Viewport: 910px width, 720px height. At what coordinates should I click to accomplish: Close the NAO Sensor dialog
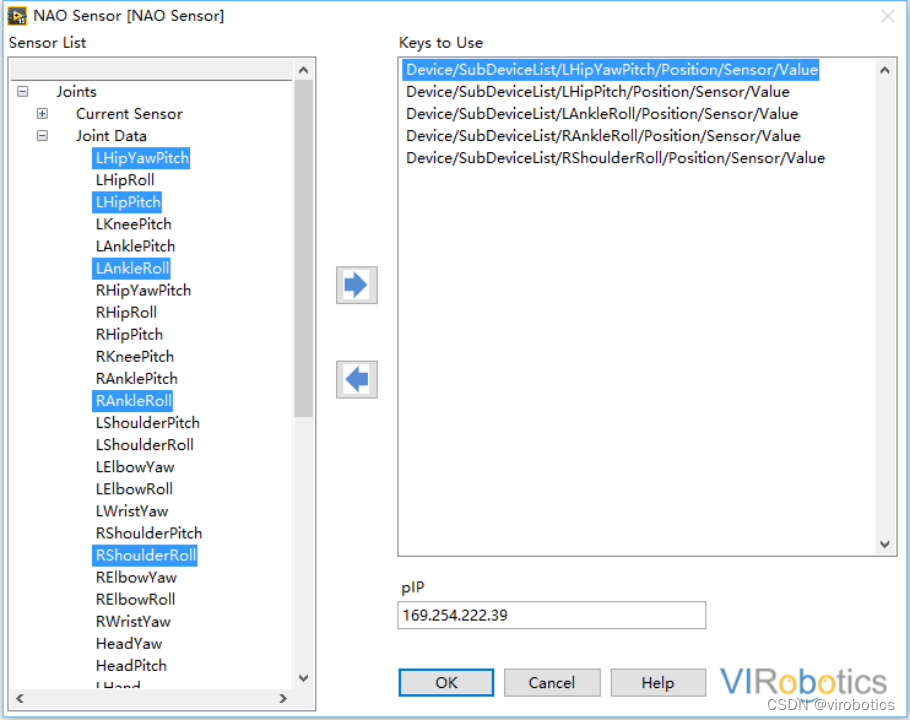887,16
